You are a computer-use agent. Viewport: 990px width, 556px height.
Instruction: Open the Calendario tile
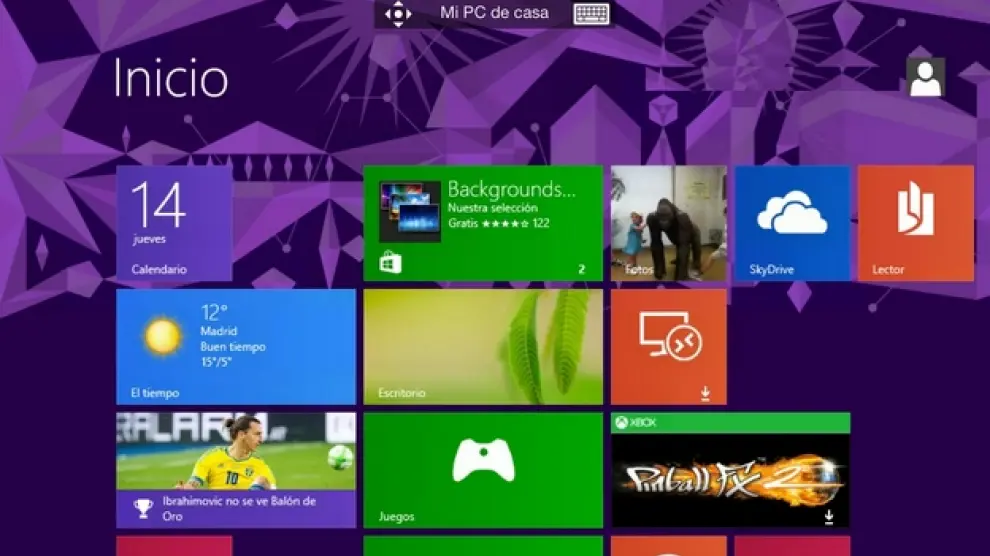174,223
